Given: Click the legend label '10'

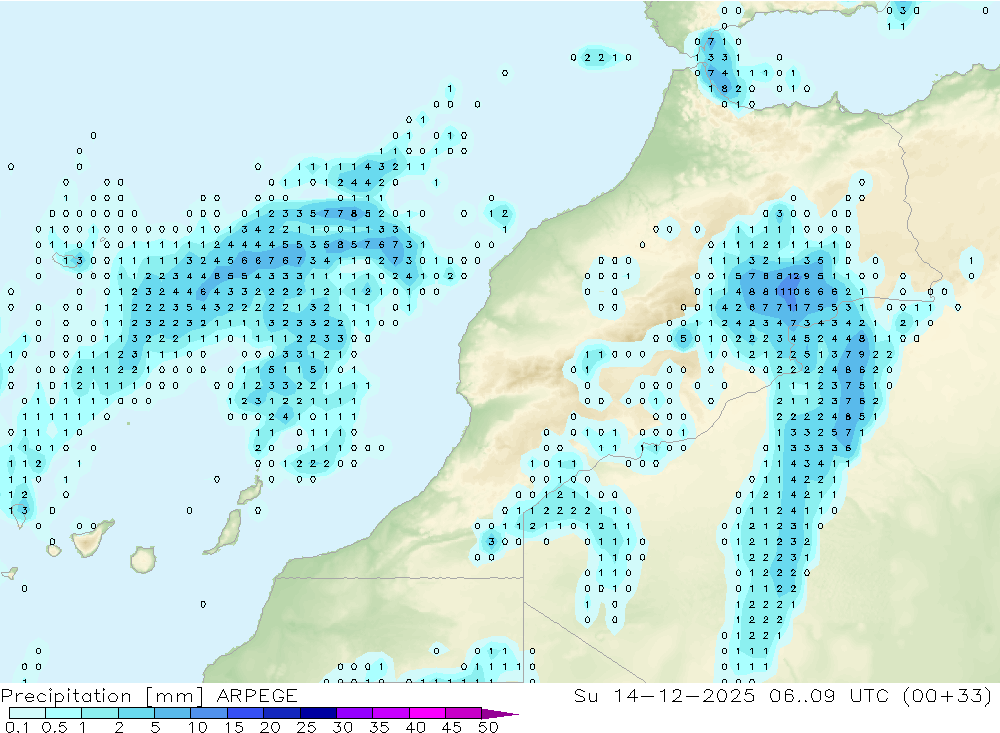Looking at the screenshot, I should pos(198,727).
